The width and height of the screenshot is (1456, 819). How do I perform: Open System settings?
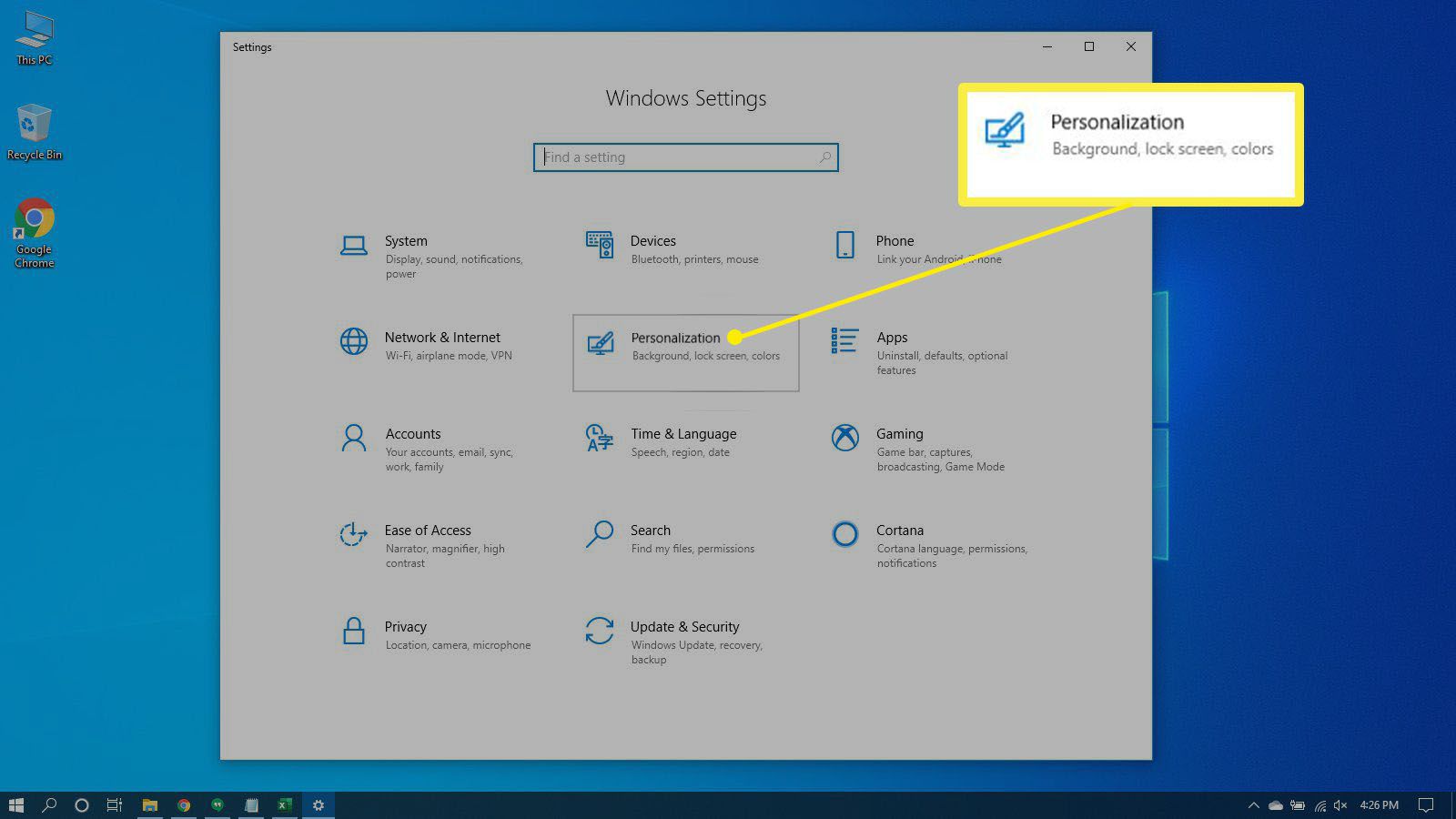pyautogui.click(x=428, y=256)
